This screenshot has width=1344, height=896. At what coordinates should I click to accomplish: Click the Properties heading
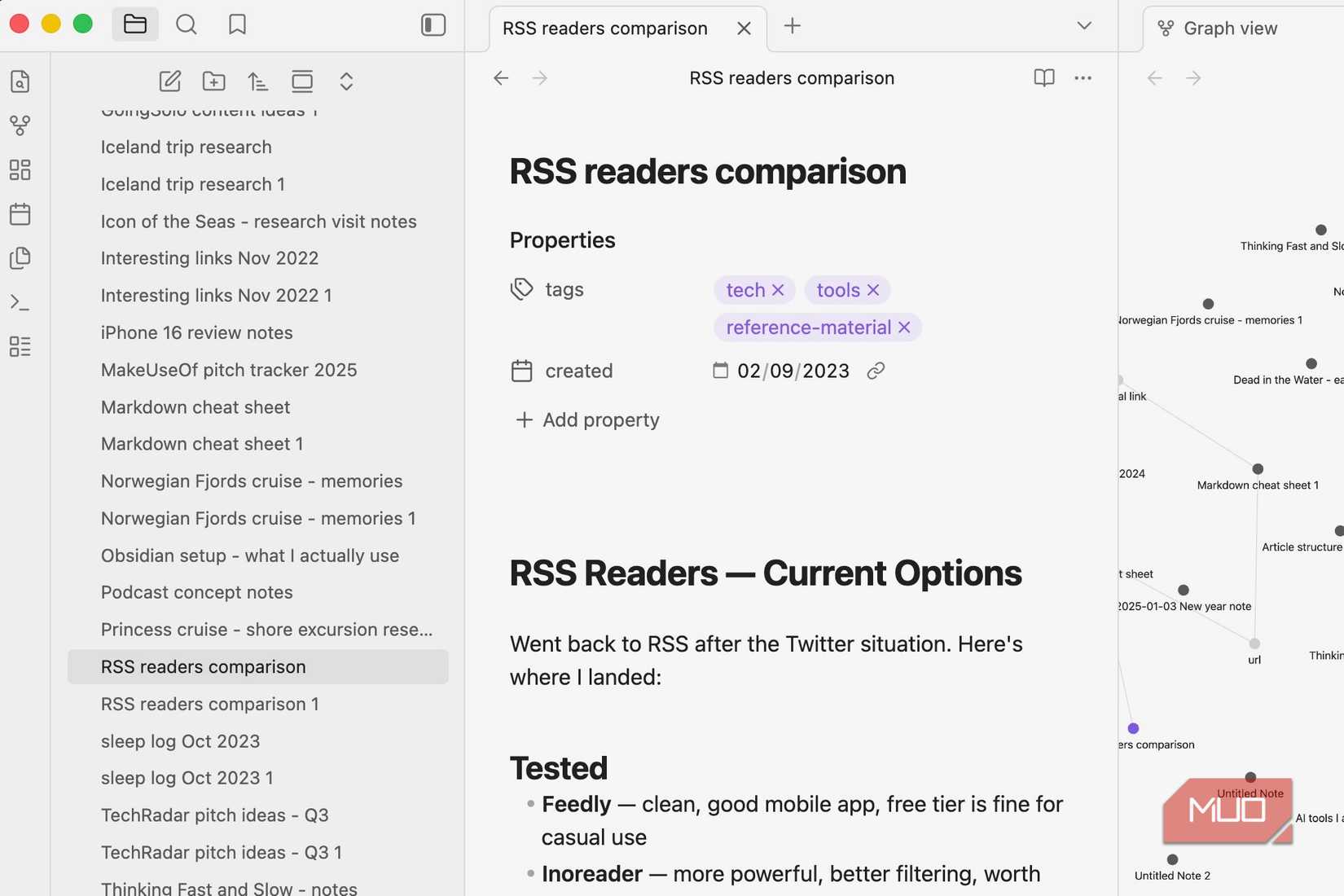pos(563,240)
